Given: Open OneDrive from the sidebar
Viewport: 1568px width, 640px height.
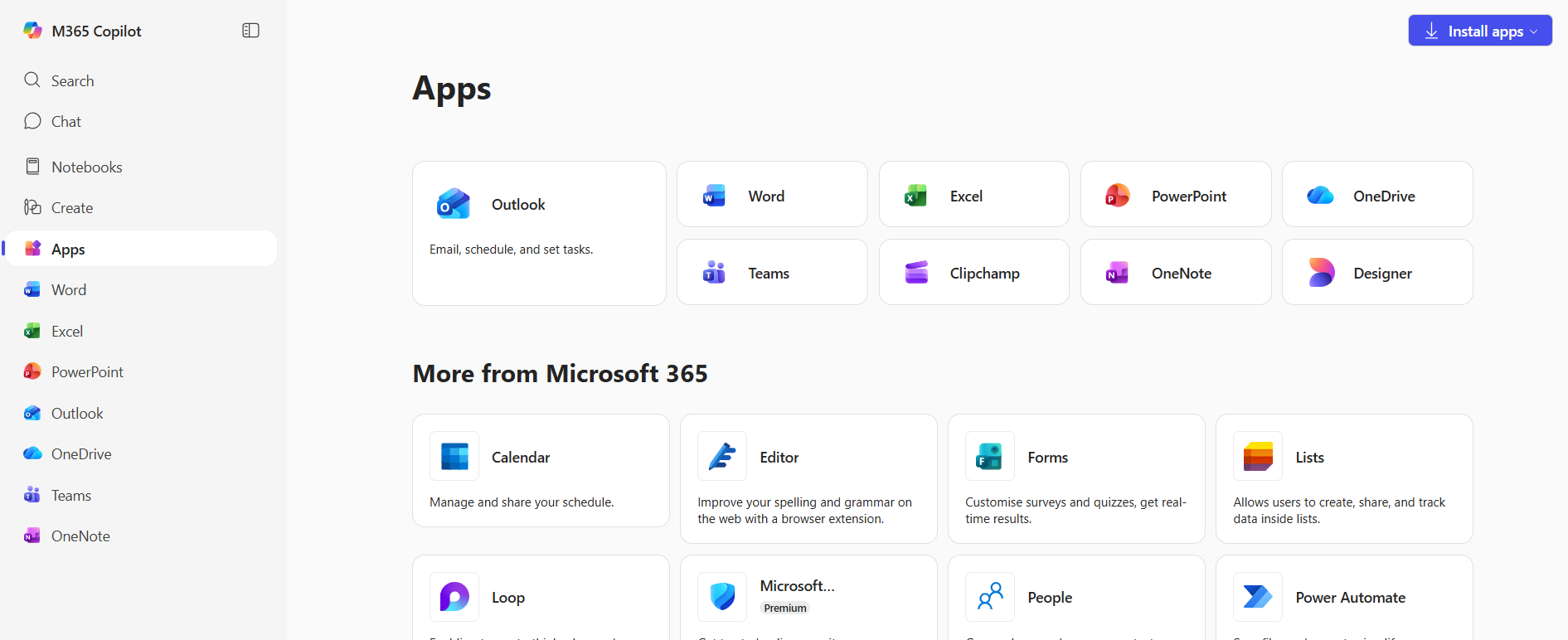Looking at the screenshot, I should click(141, 453).
